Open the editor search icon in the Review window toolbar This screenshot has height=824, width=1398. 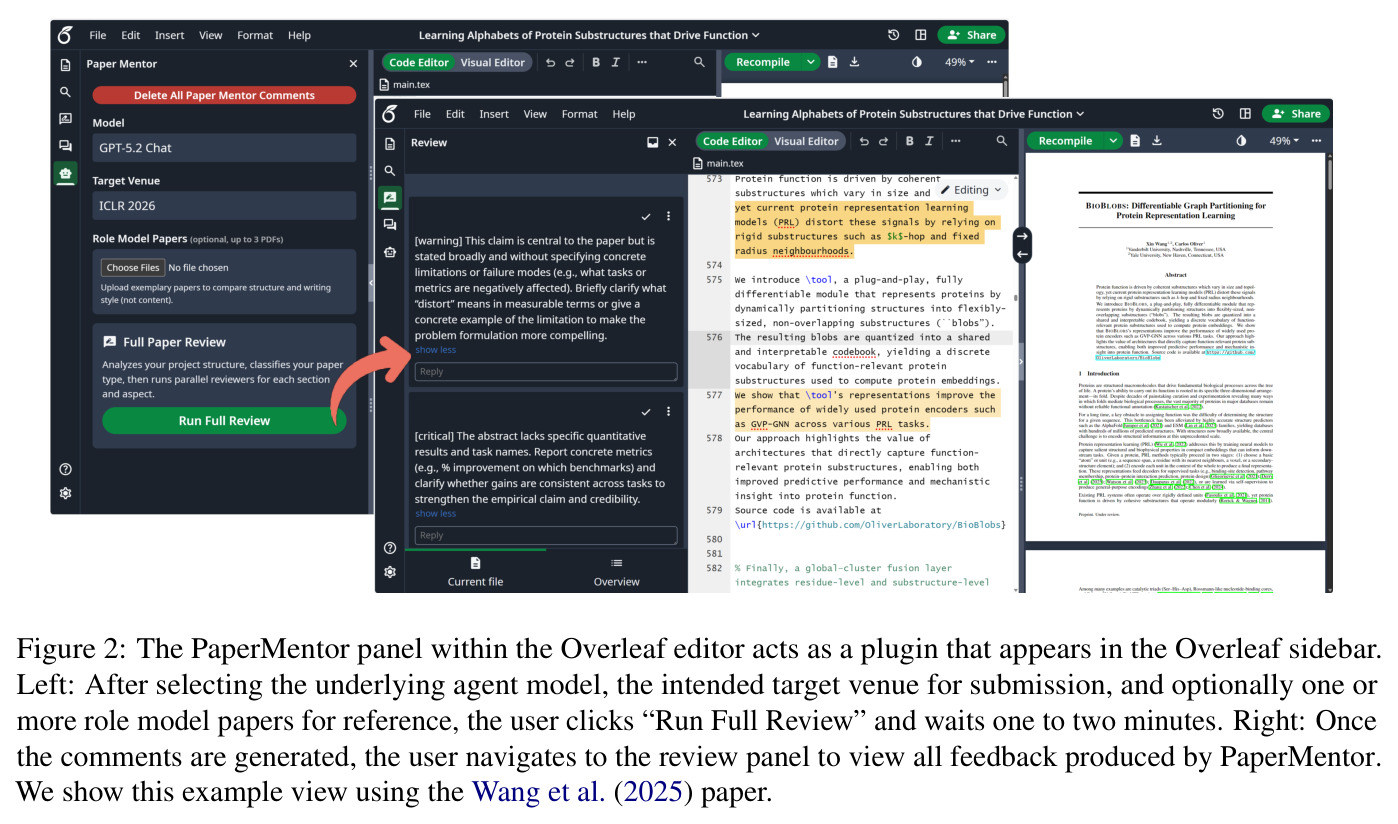point(1001,141)
